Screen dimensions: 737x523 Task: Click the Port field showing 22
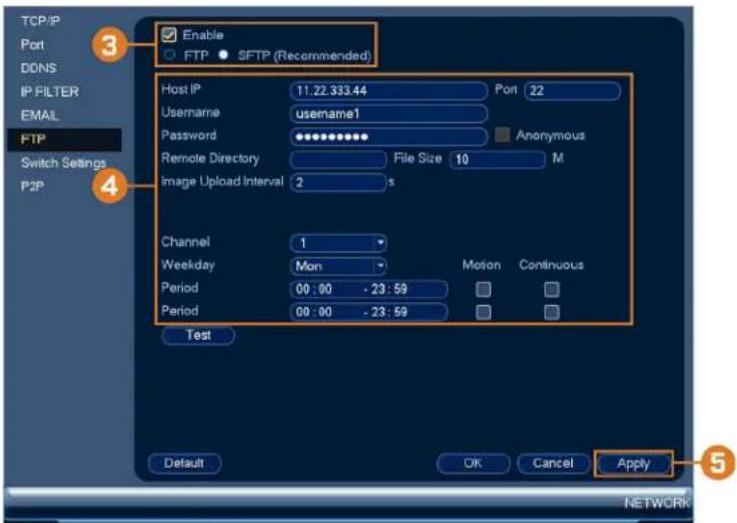(572, 91)
